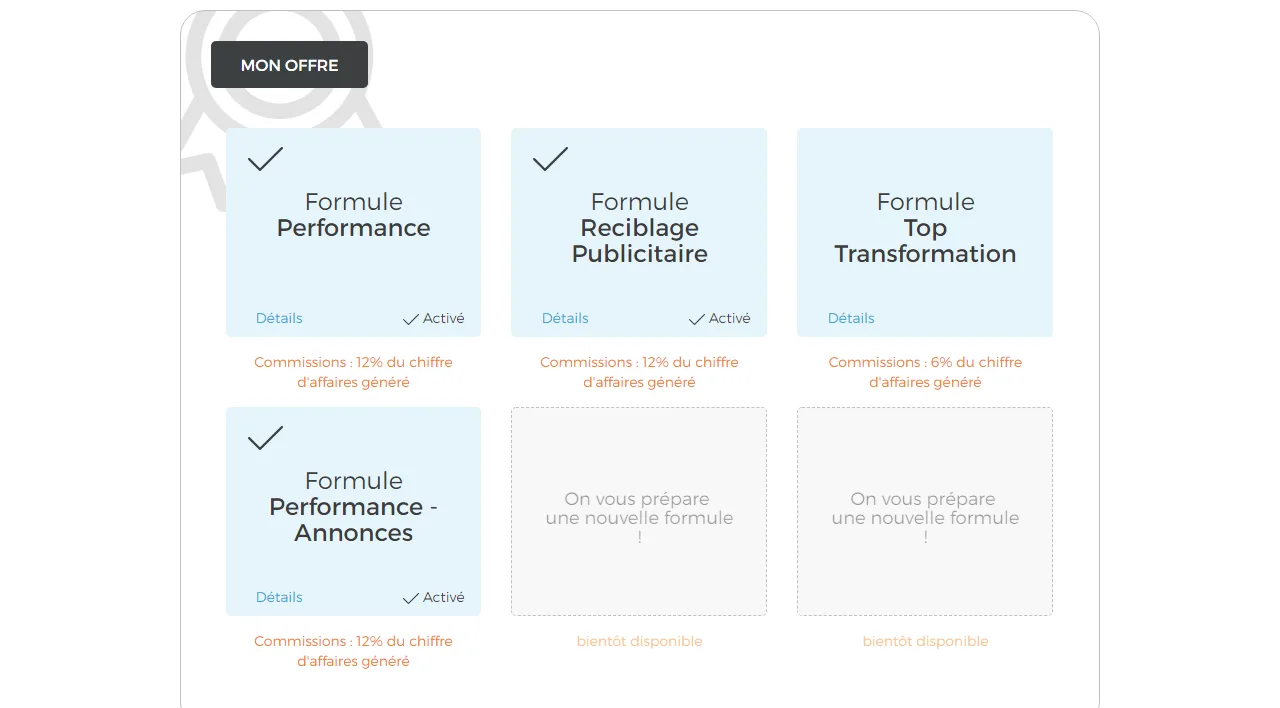Click 6% commissions text under Top Transformation
1280x708 pixels.
click(925, 372)
